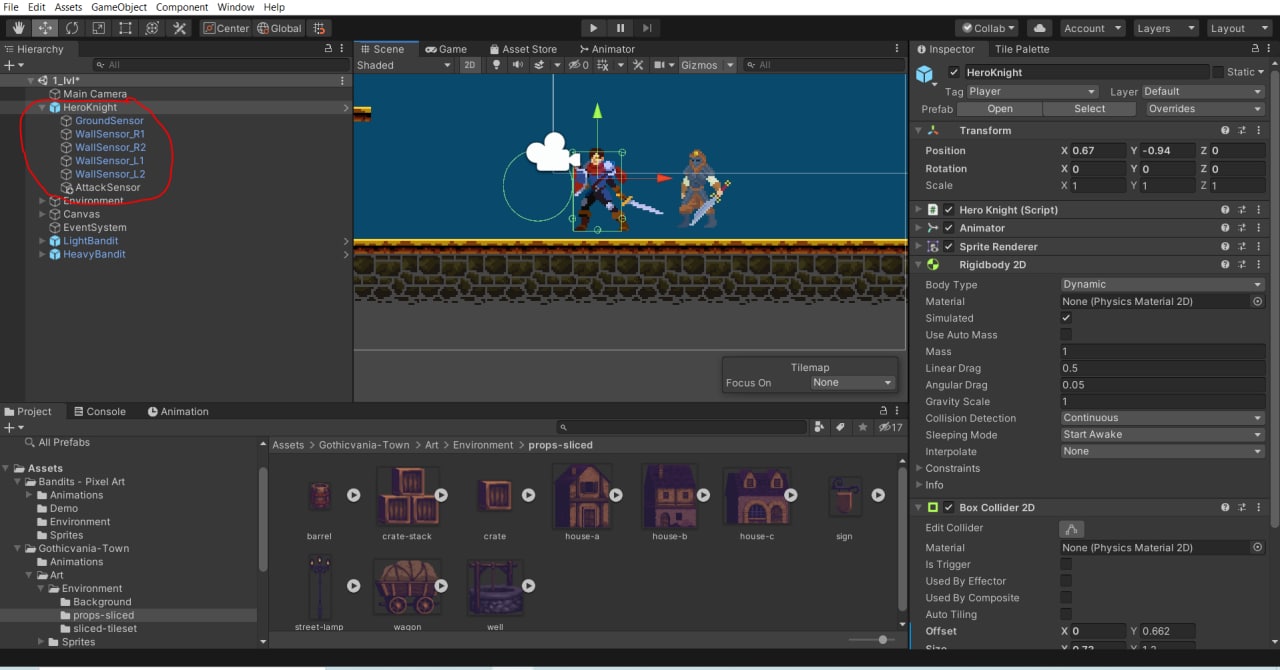Viewport: 1280px width, 670px height.
Task: Disable Hero Knight (Script) component checkbox
Action: pyautogui.click(x=949, y=210)
